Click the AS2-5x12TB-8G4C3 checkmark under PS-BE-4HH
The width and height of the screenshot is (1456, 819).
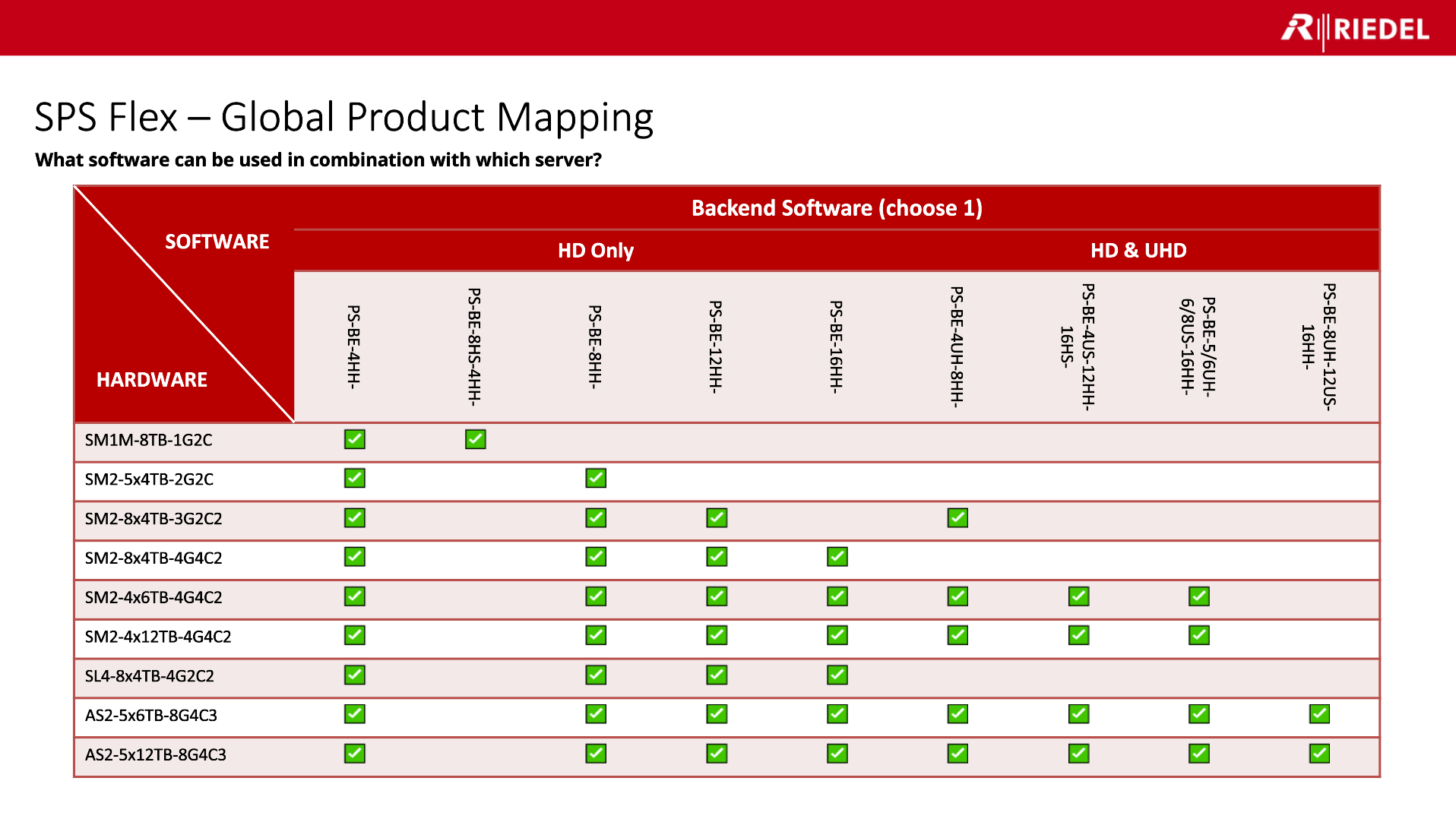coord(355,753)
